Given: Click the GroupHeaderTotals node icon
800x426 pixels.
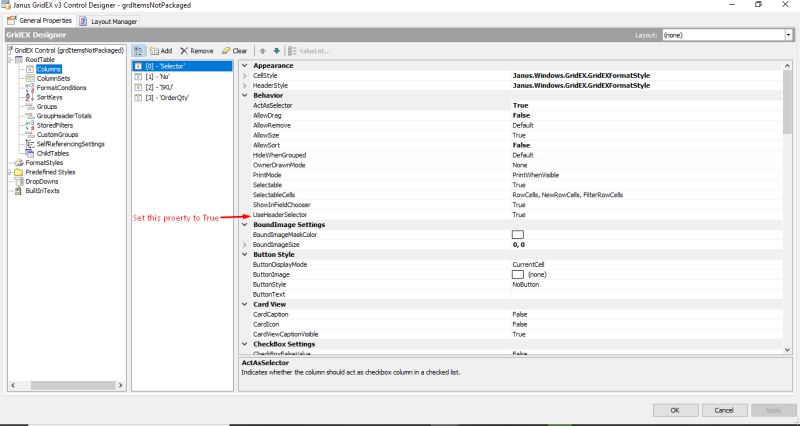Looking at the screenshot, I should pyautogui.click(x=30, y=116).
